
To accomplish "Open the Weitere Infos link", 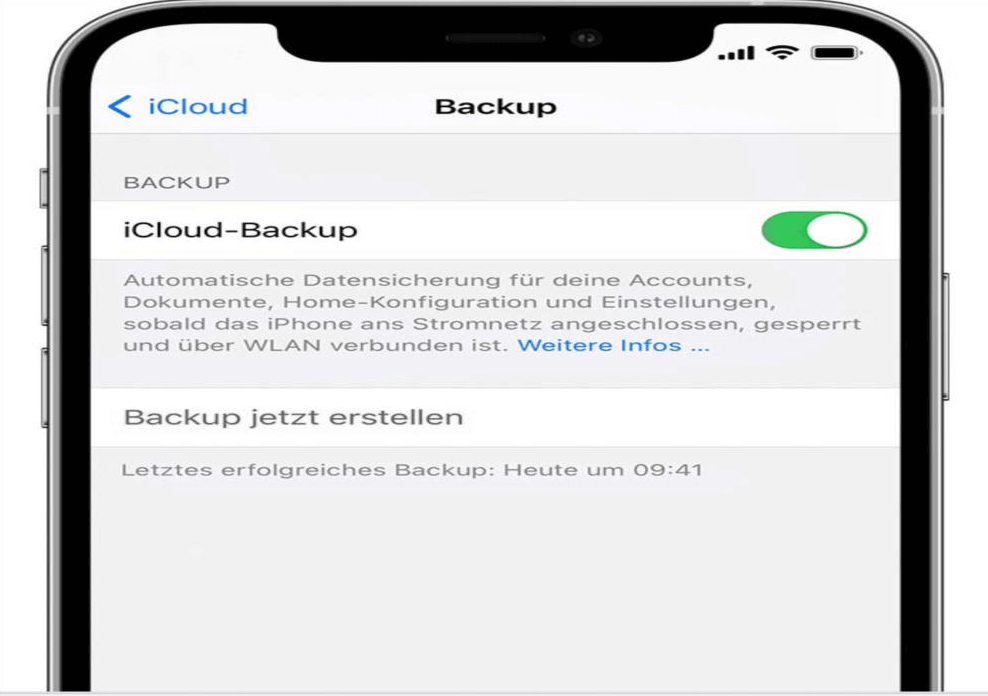I will click(x=613, y=346).
